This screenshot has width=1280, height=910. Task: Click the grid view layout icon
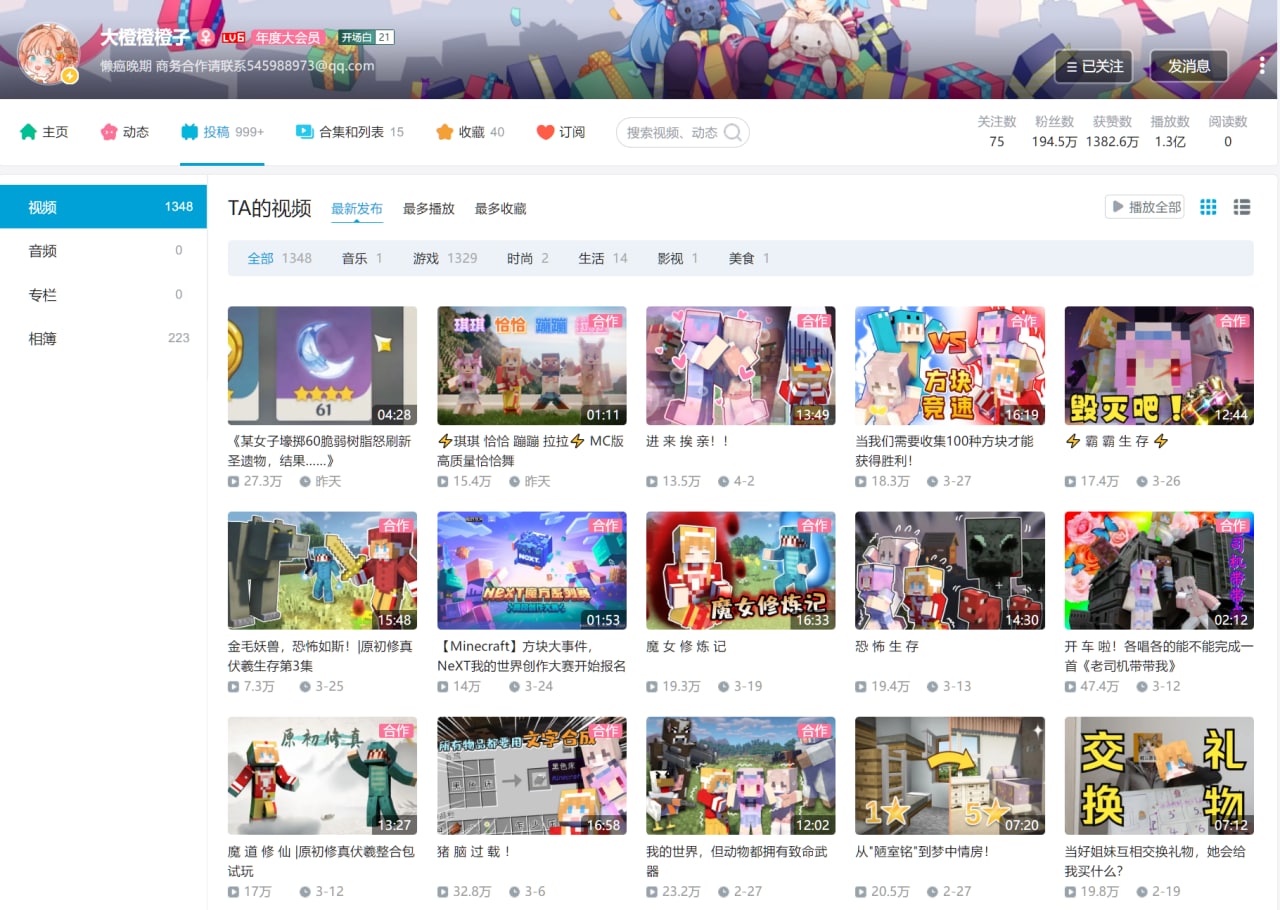click(x=1208, y=207)
